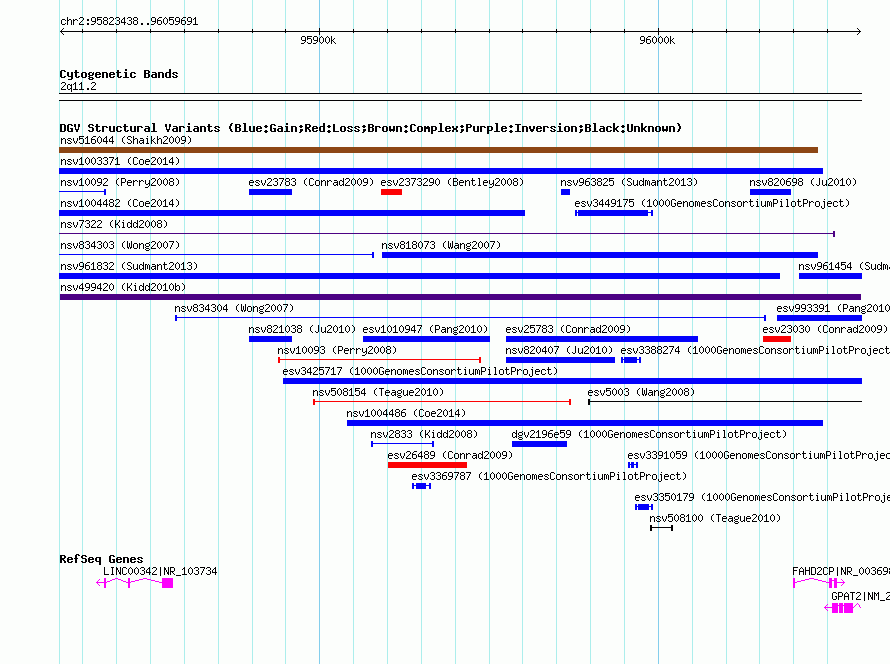
Task: Click the ruler left arrow end
Action: click(x=62, y=31)
